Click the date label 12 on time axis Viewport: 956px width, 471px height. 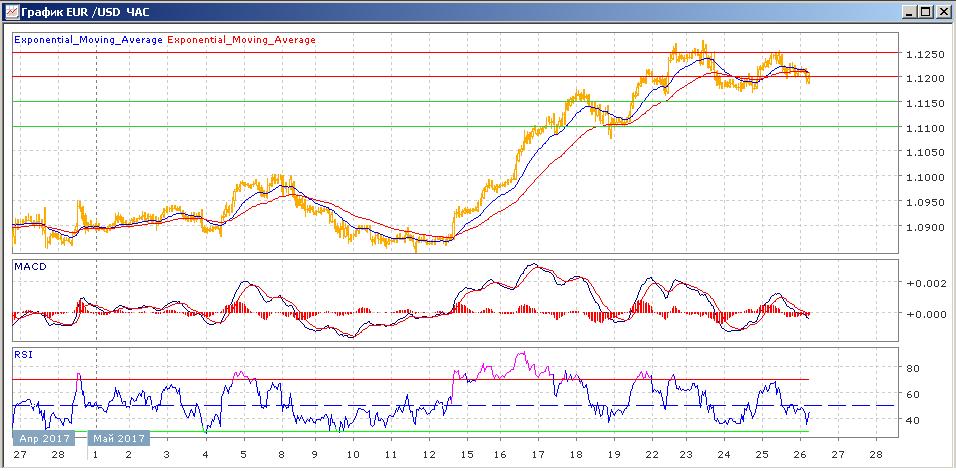428,455
